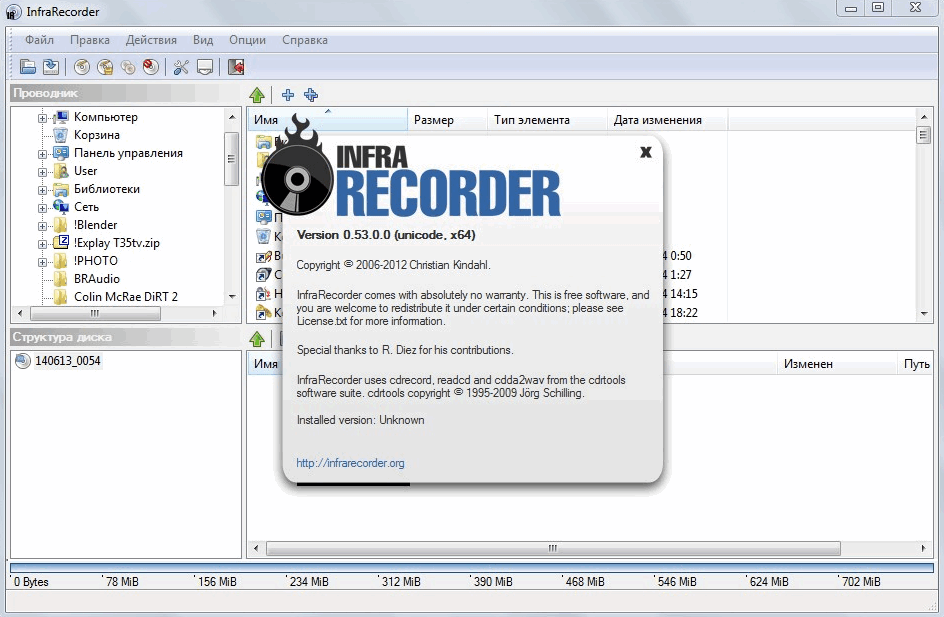Click down arrow of explorer tree scrollbar
The width and height of the screenshot is (944, 617).
tap(232, 297)
